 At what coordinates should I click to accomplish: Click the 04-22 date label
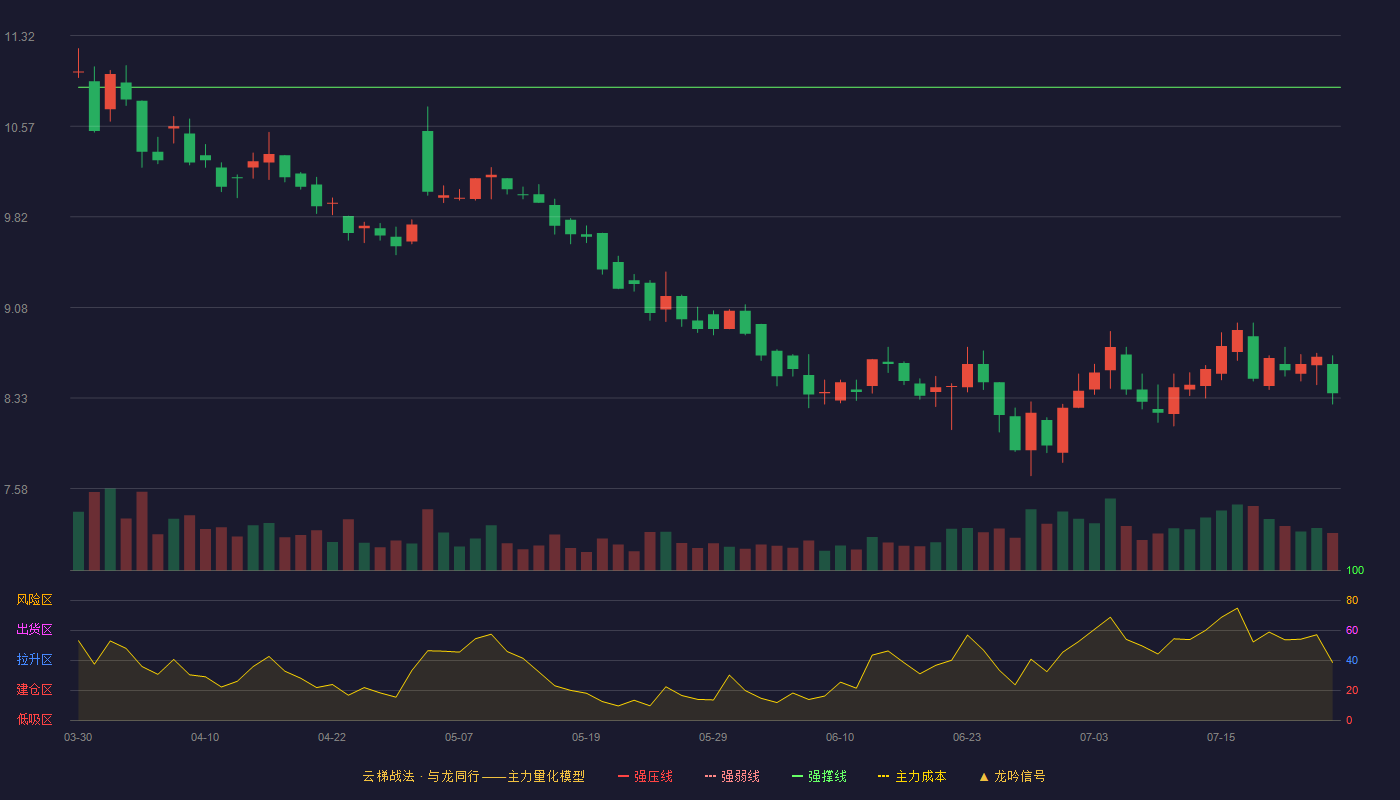[x=332, y=737]
